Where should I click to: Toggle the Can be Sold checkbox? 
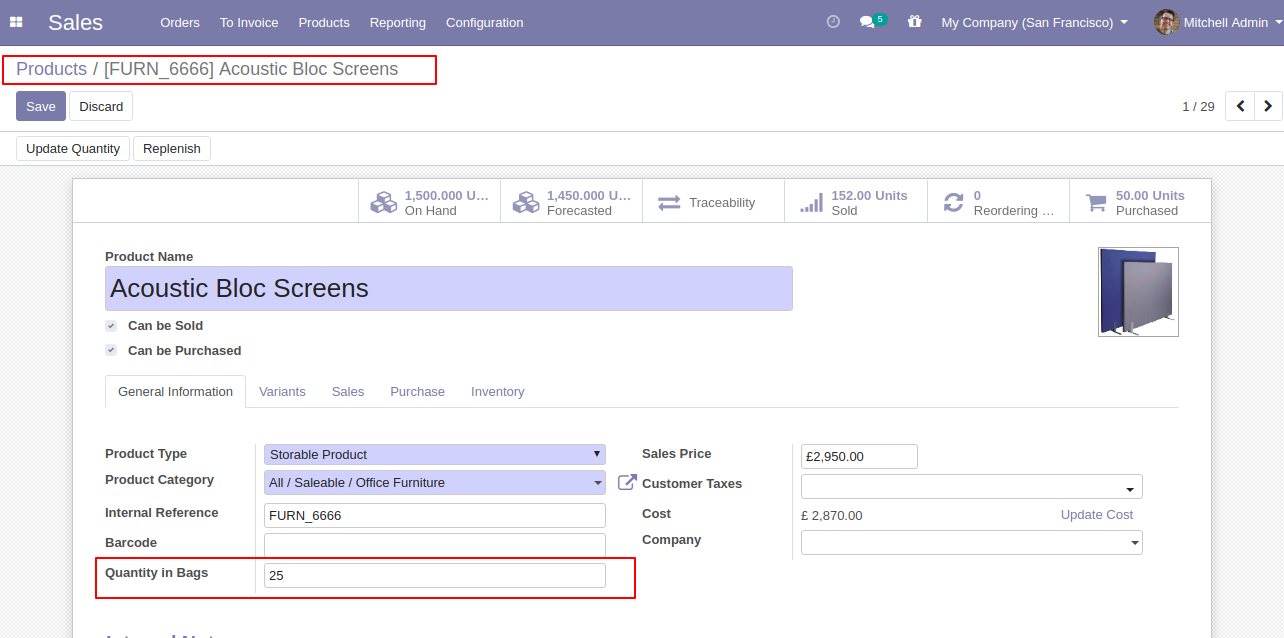[111, 326]
